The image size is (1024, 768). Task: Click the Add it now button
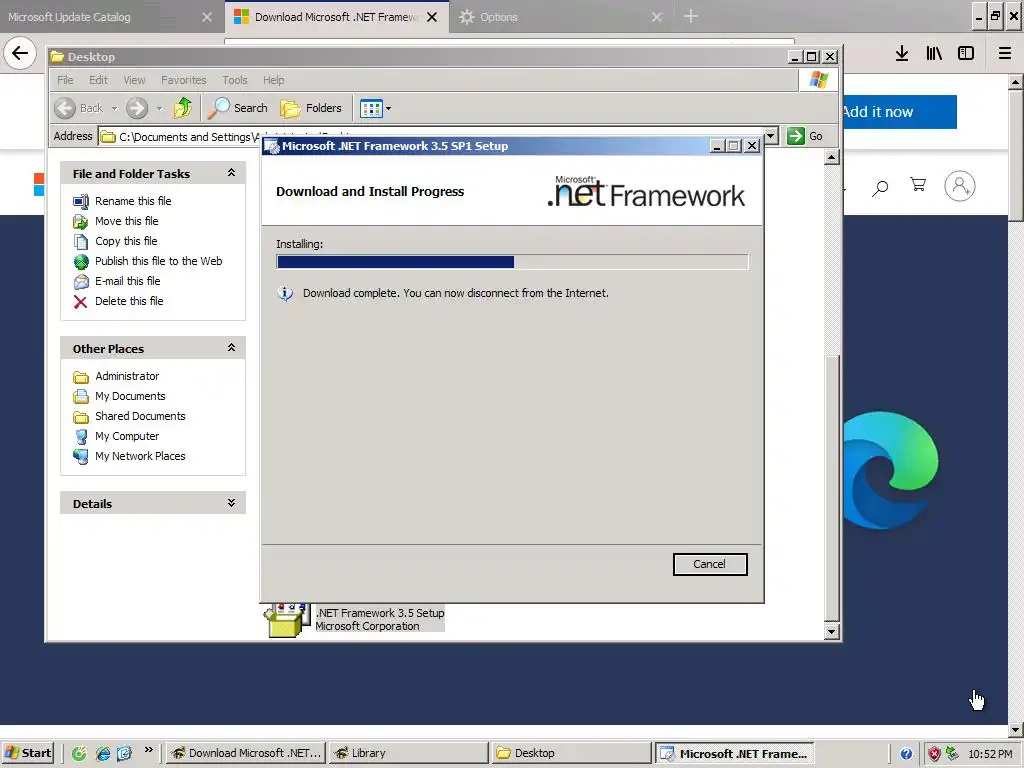[x=900, y=112]
